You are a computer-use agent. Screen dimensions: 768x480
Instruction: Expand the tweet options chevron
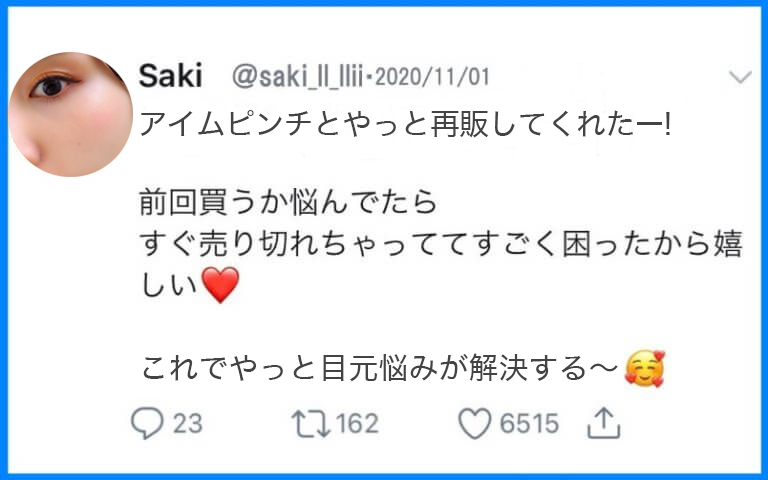(740, 77)
